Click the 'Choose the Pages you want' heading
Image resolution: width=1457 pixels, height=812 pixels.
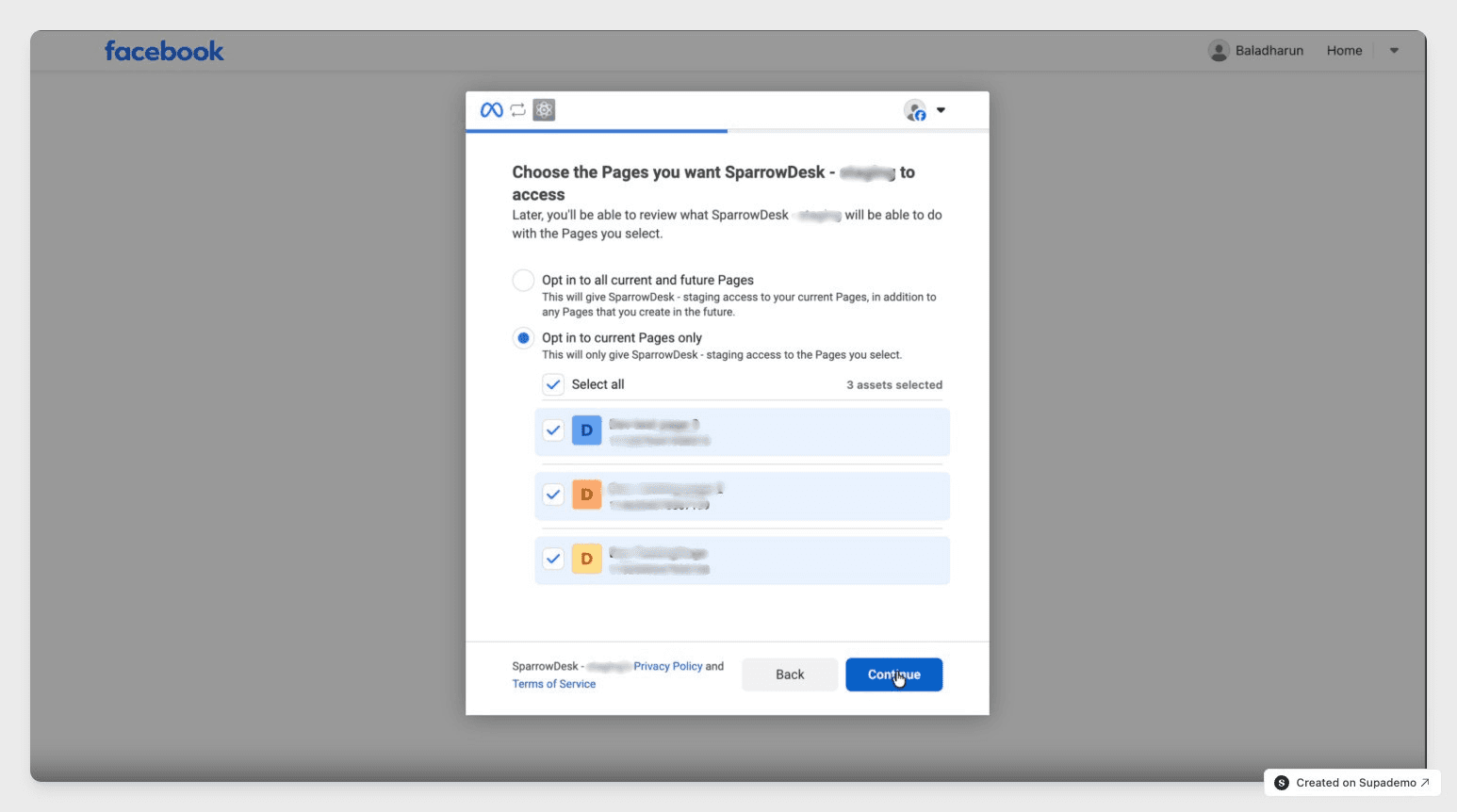click(713, 183)
